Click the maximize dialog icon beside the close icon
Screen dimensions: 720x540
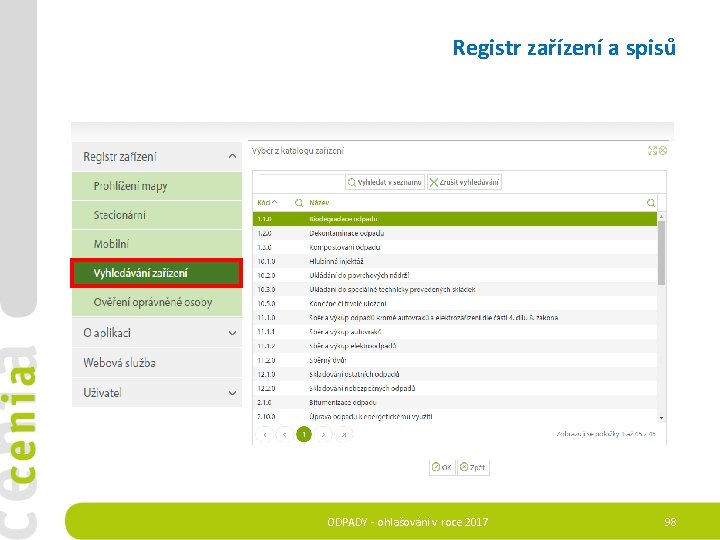(652, 151)
